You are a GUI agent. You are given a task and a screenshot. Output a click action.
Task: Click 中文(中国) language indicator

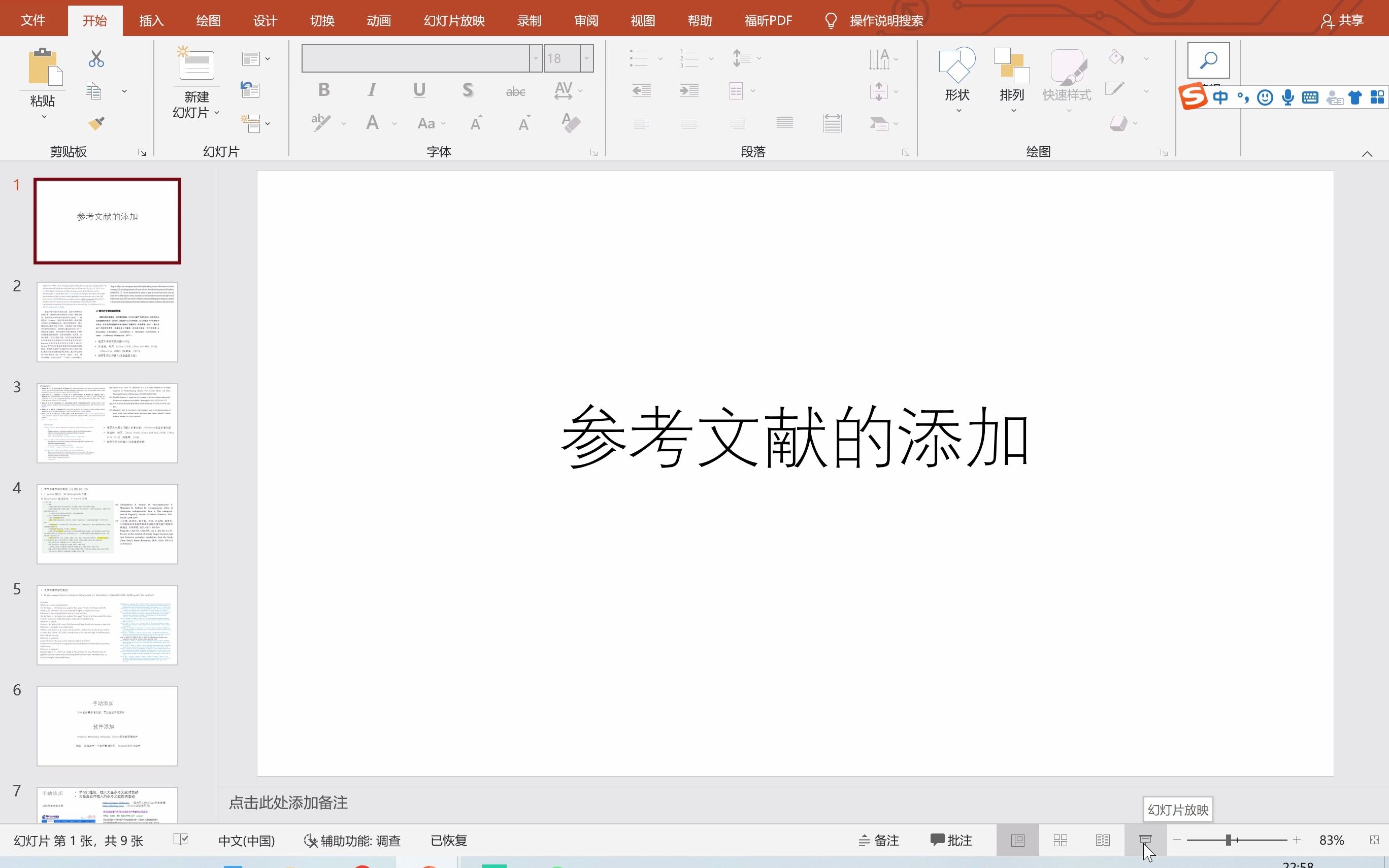246,841
